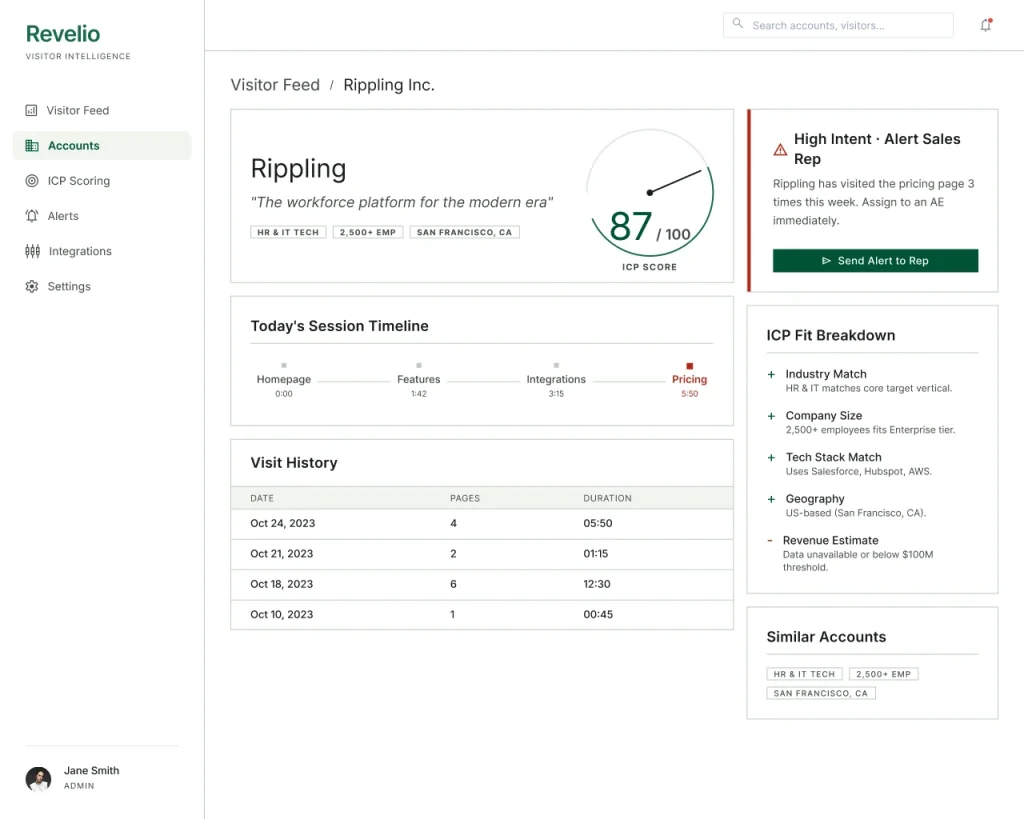Select the Oct 24, 2023 visit row
The image size is (1024, 819).
[x=482, y=524]
